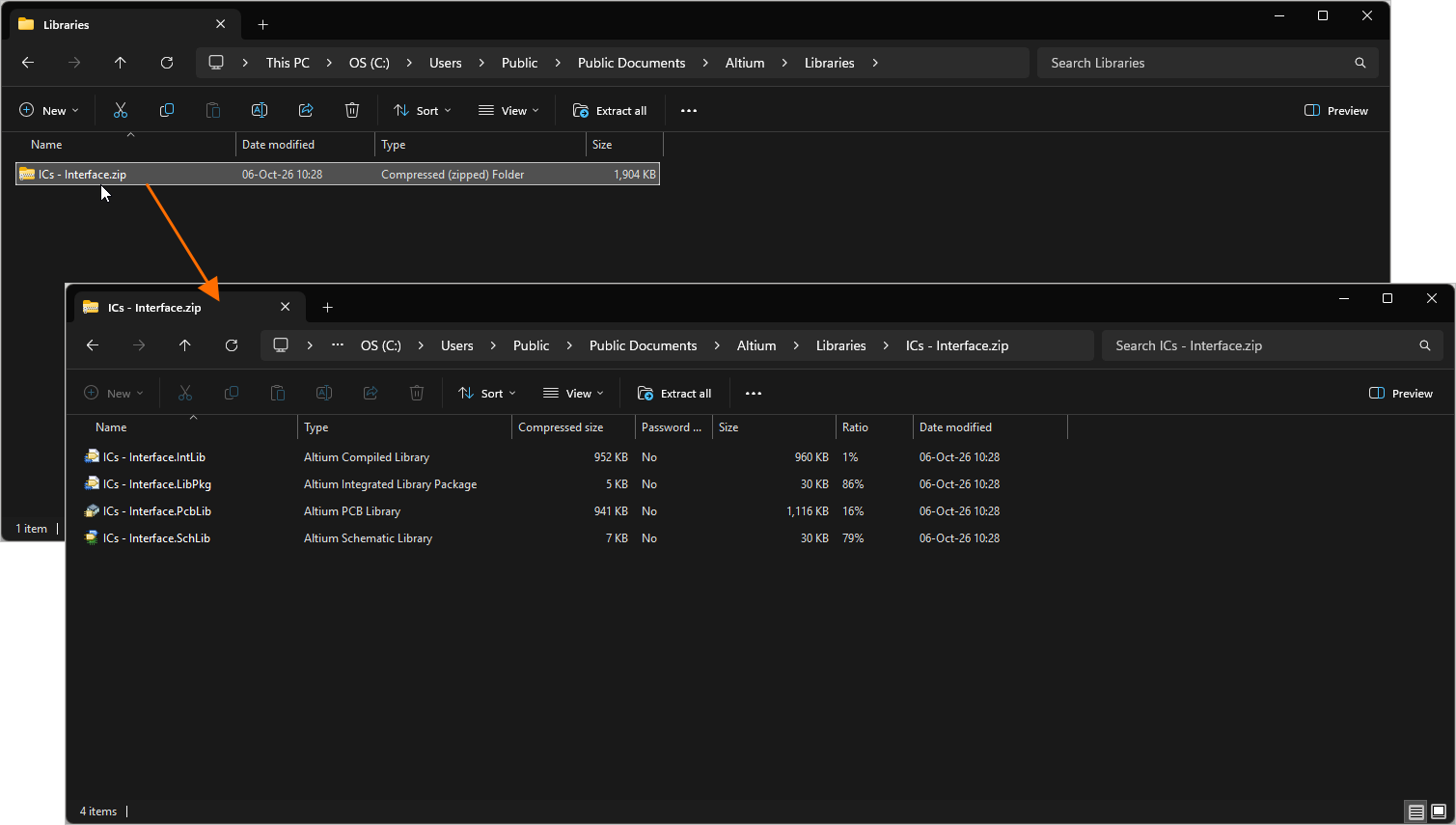Click Altium breadcrumb in zip window address bar
Image resolution: width=1456 pixels, height=825 pixels.
pyautogui.click(x=756, y=345)
